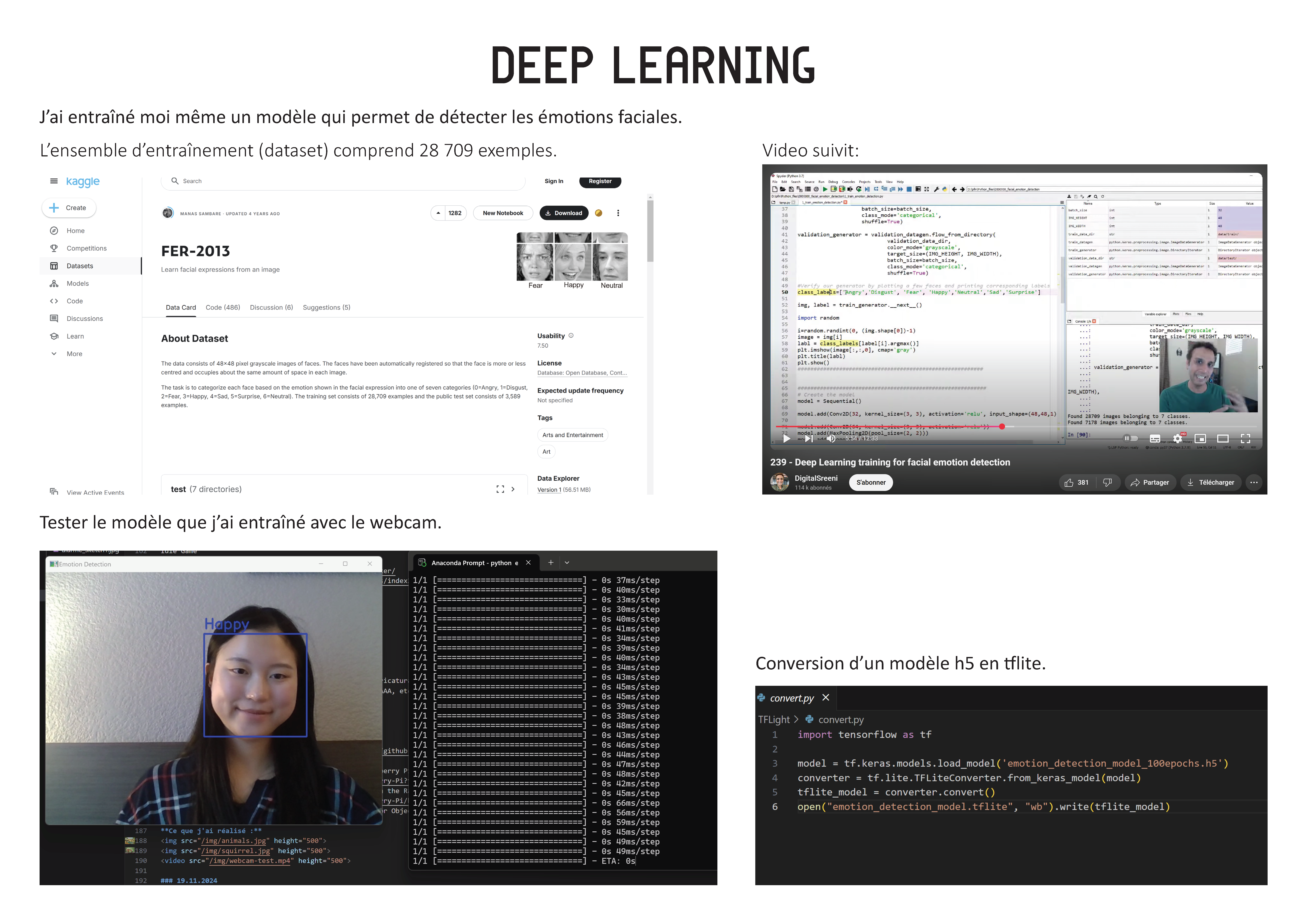Open Kaggle dataset three-dot options menu
This screenshot has height=924, width=1307.
[x=618, y=213]
